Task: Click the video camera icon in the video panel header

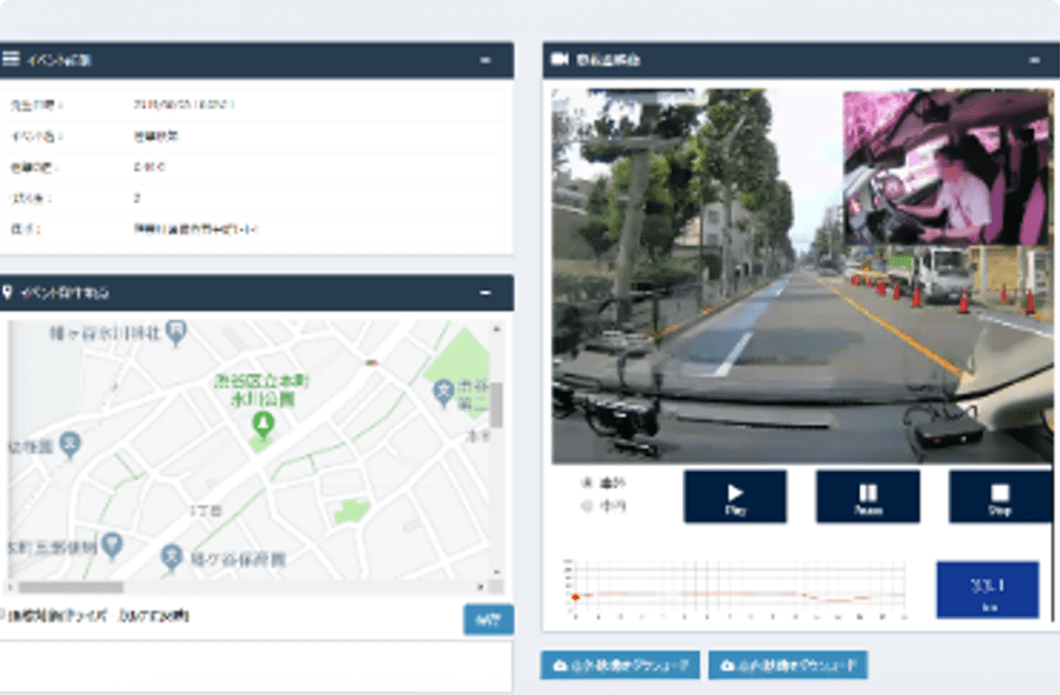Action: tap(560, 59)
